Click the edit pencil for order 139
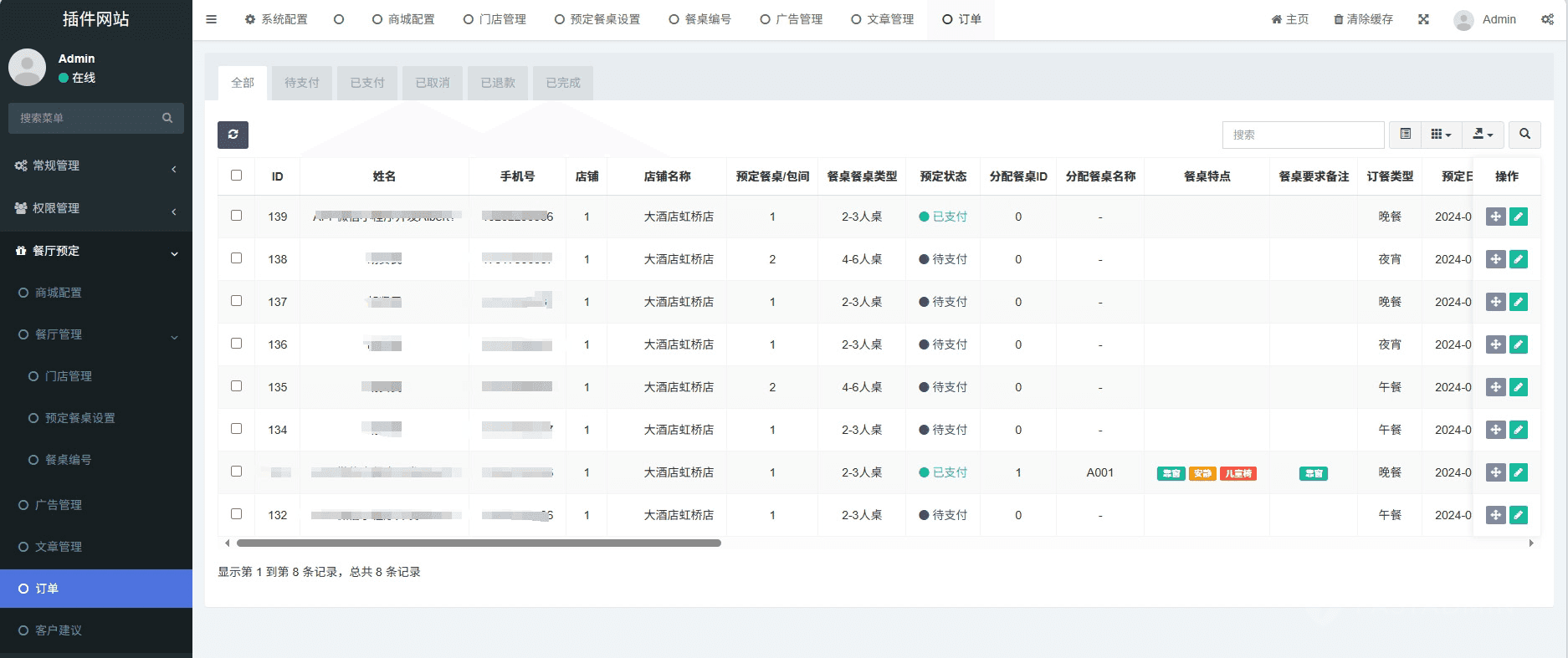 (x=1519, y=217)
